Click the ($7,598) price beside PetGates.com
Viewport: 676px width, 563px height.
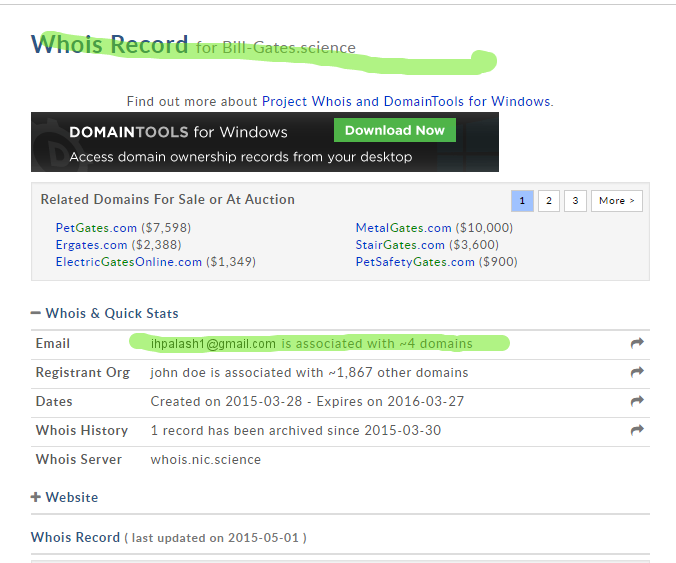(x=166, y=228)
